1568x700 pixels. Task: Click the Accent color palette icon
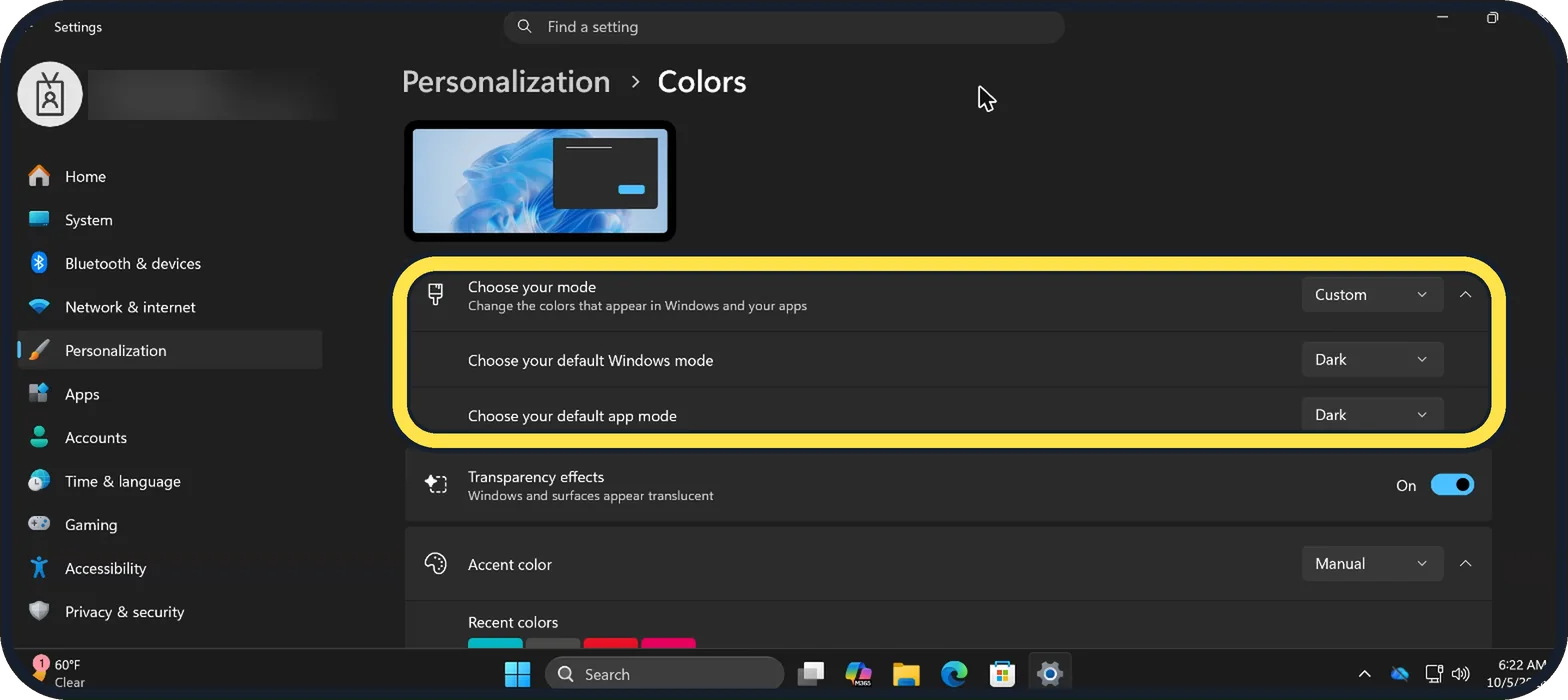[x=436, y=564]
